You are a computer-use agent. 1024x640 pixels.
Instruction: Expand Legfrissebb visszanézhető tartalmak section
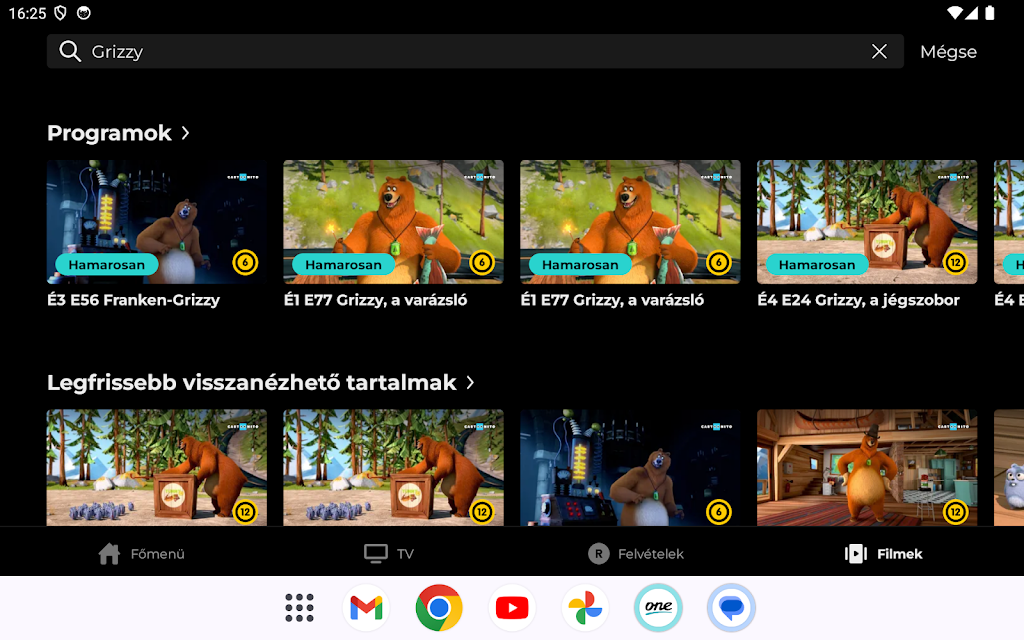click(x=470, y=383)
